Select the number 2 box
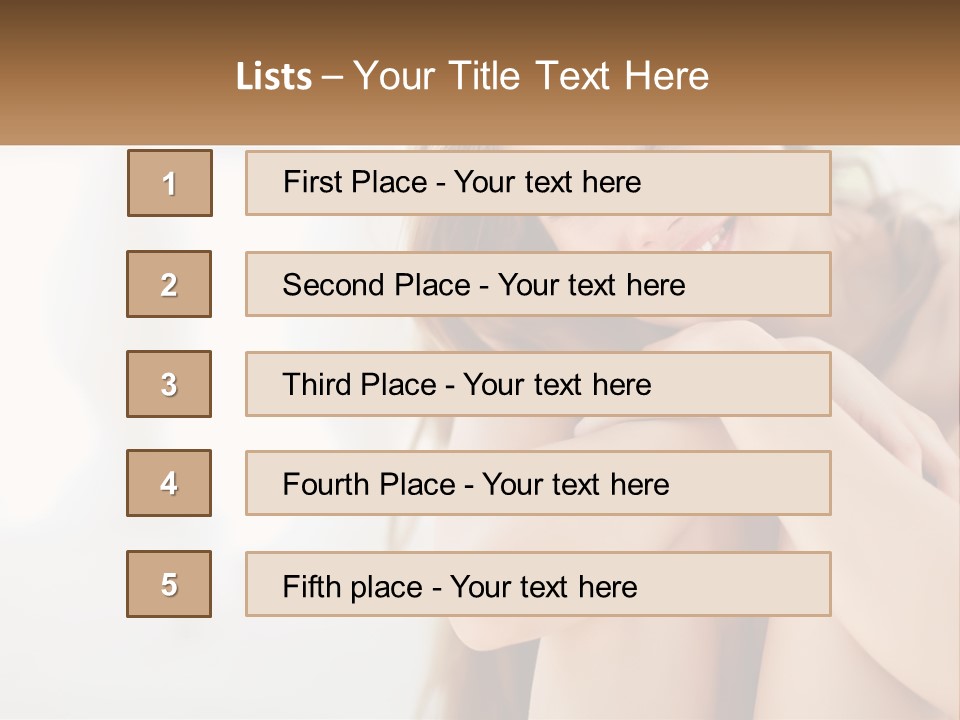Viewport: 960px width, 720px height. [169, 284]
